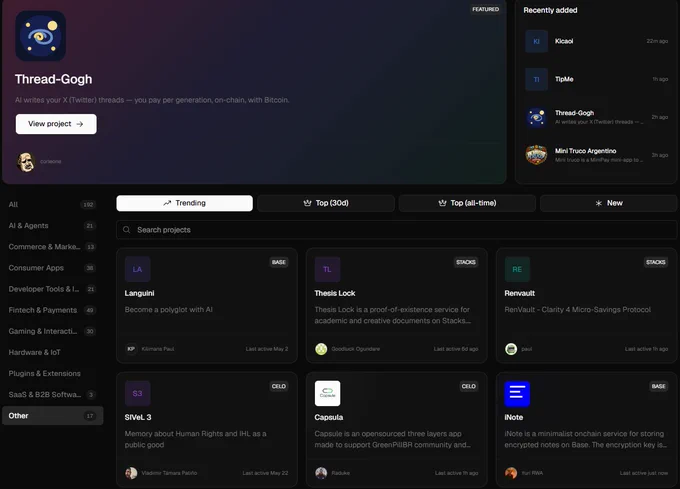
Task: Open the Kicaol KI icon in Recently added
Action: (x=536, y=41)
